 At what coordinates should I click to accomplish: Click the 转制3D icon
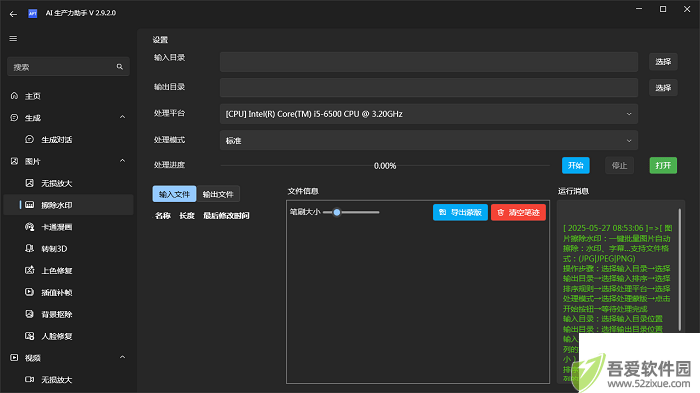pyautogui.click(x=29, y=248)
